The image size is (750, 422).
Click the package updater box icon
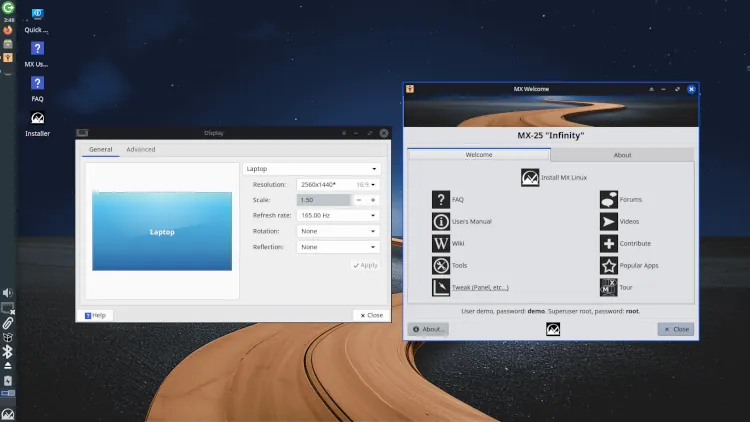(x=8, y=337)
